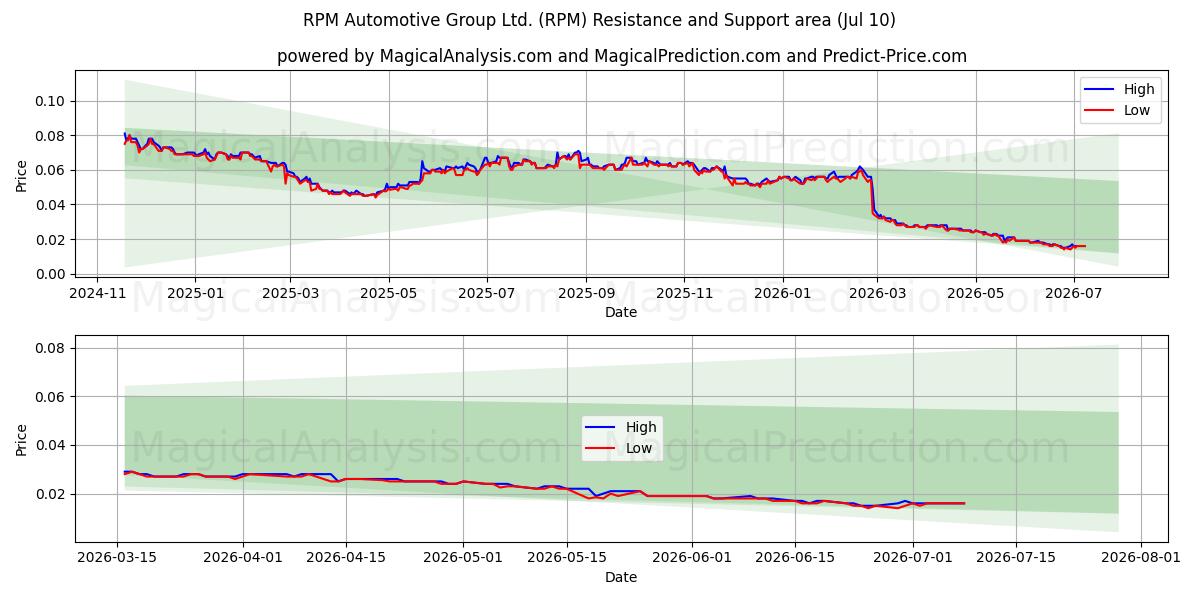Image resolution: width=1200 pixels, height=600 pixels.
Task: Click the top chart 'Price' axis label
Action: coord(22,174)
